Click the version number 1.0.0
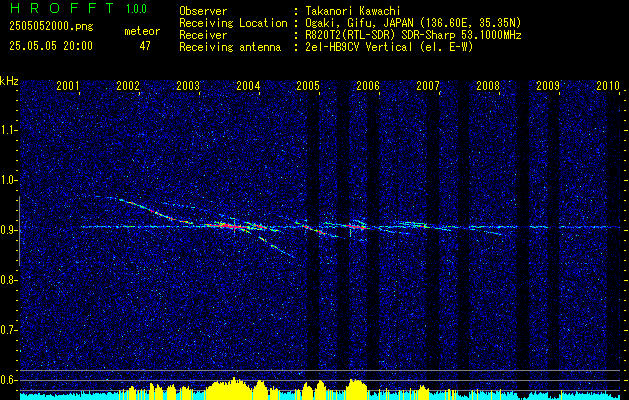The width and height of the screenshot is (629, 400). (136, 9)
